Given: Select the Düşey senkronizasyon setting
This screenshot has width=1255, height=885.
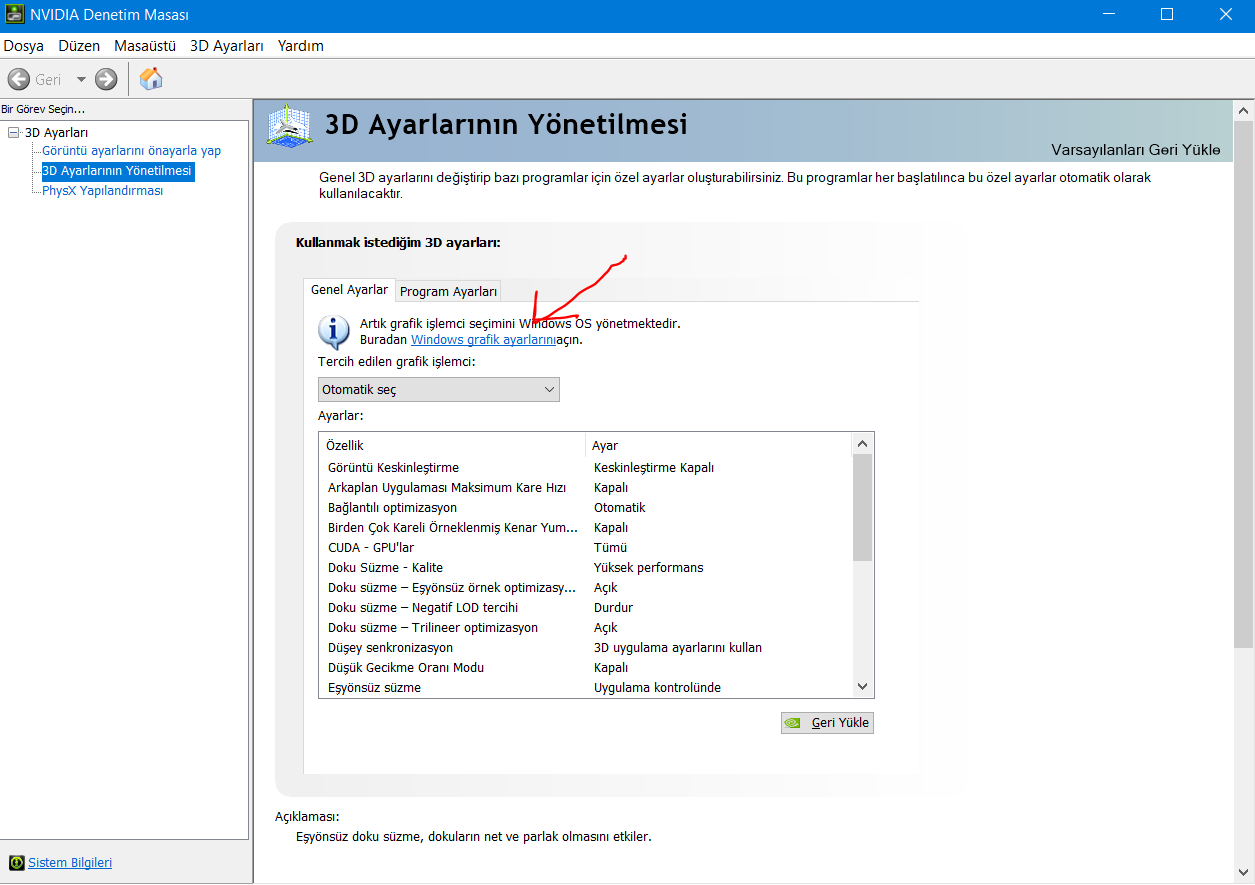Looking at the screenshot, I should coord(586,647).
